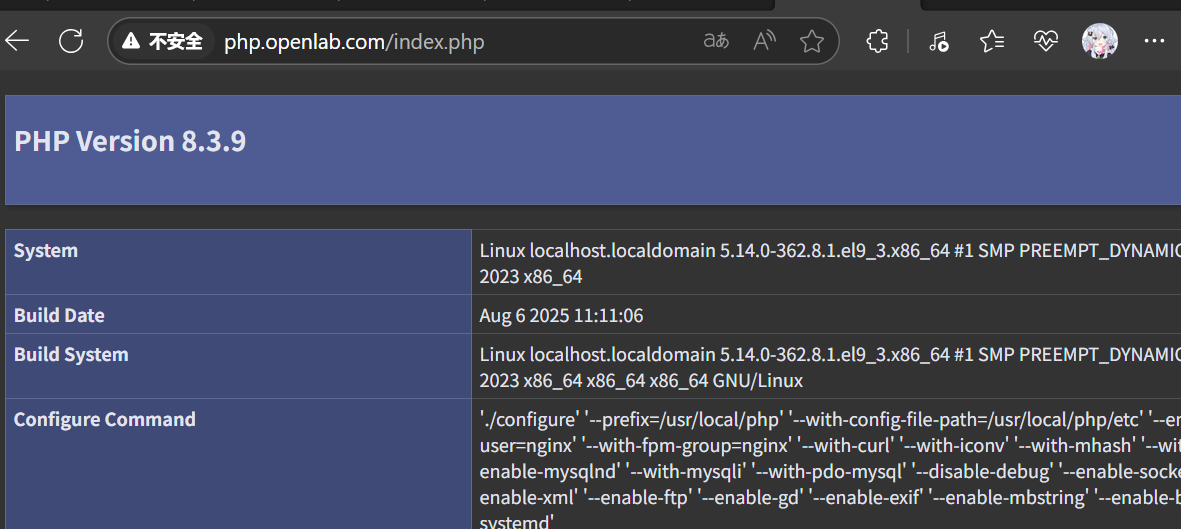Select the System value starting Linux localhost.localdomain
1181x529 pixels.
pyautogui.click(x=830, y=264)
